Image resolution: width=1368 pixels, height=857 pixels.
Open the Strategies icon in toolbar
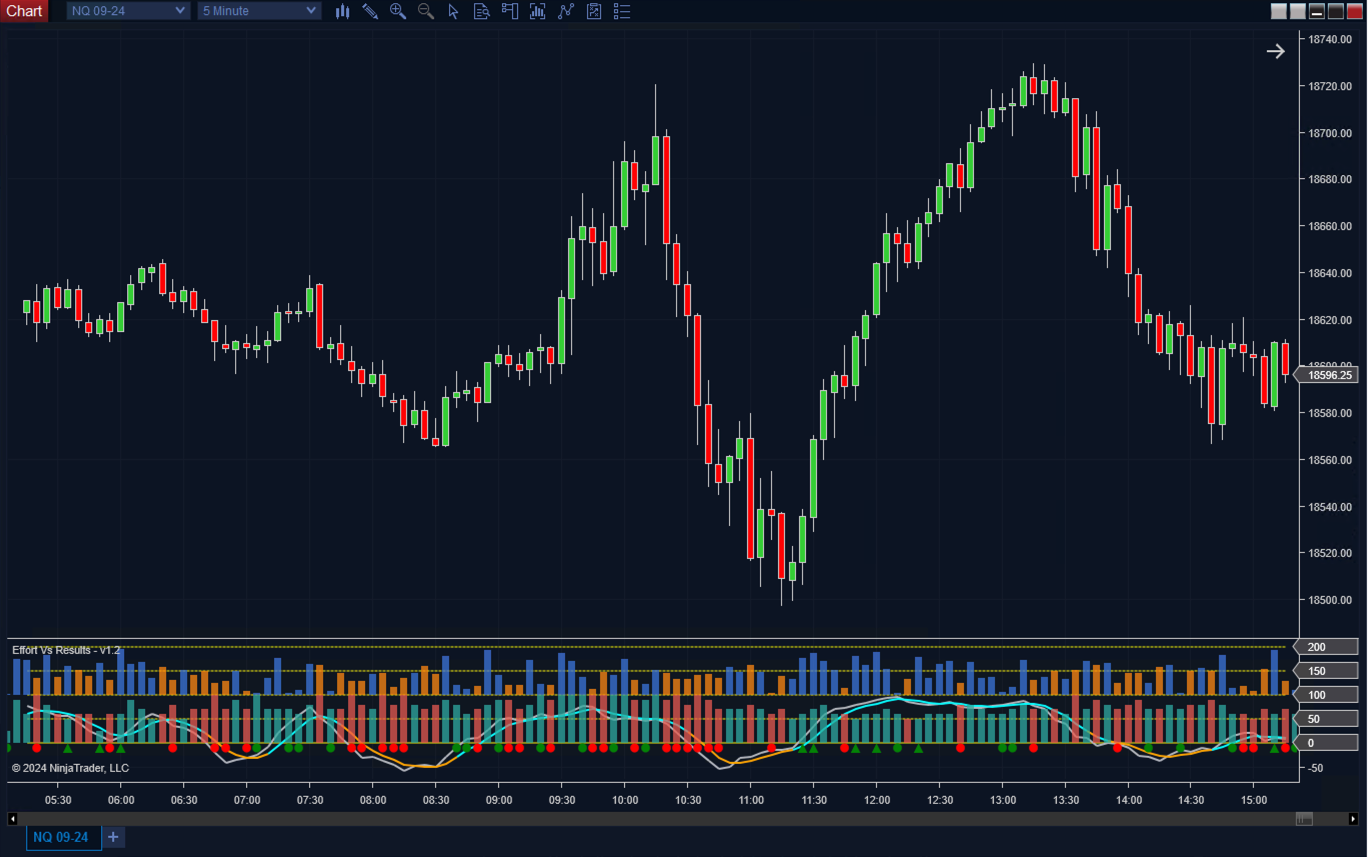pyautogui.click(x=566, y=11)
